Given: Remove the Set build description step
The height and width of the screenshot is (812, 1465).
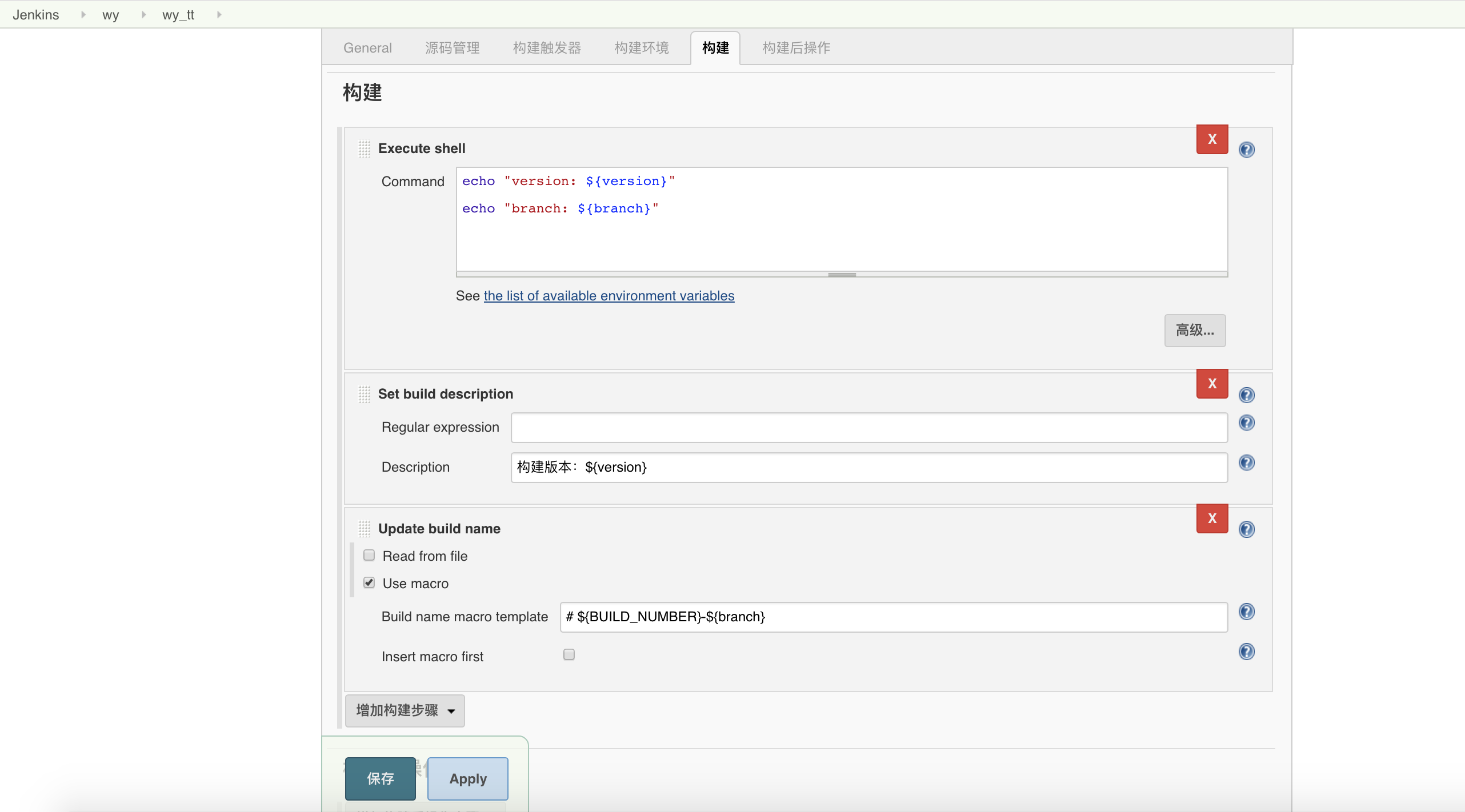Looking at the screenshot, I should pos(1211,384).
